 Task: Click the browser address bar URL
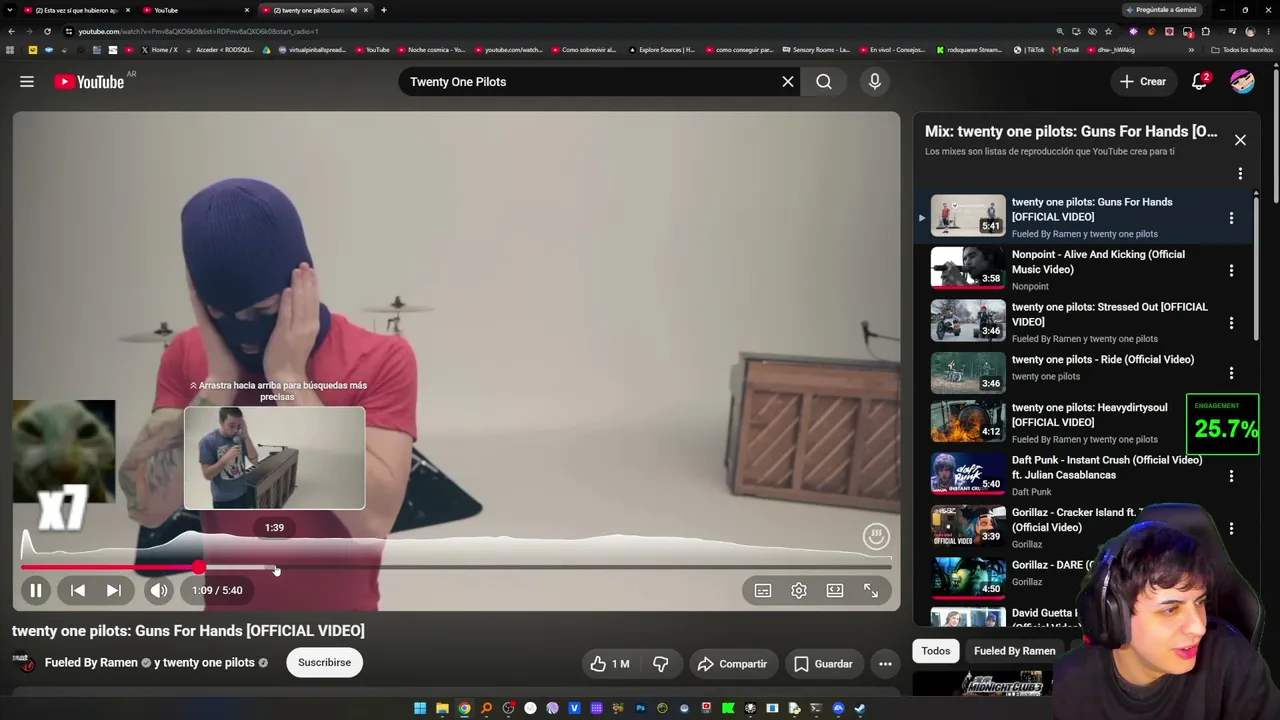[198, 31]
